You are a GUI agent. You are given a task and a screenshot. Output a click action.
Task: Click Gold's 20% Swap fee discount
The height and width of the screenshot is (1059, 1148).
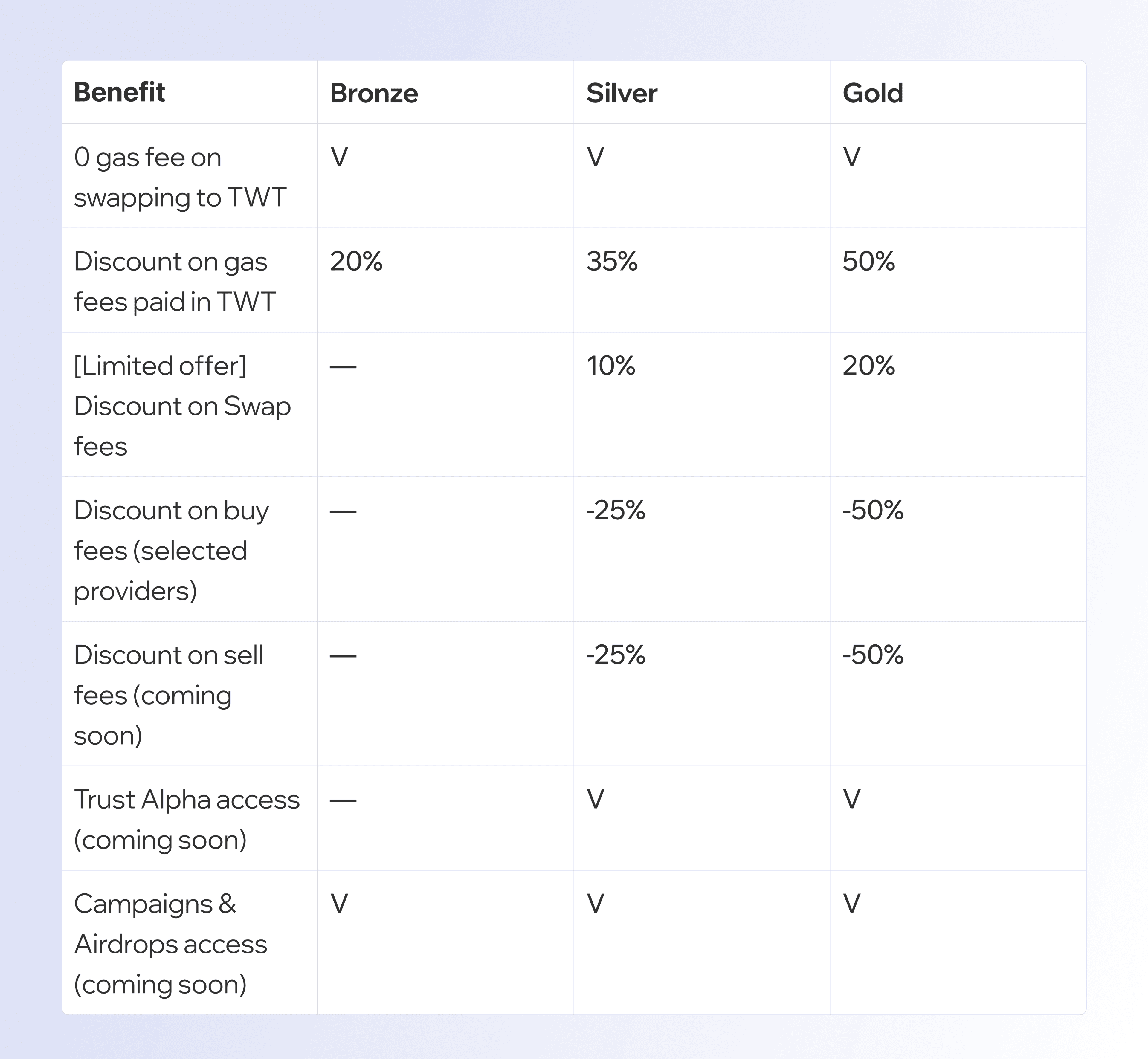(x=868, y=366)
